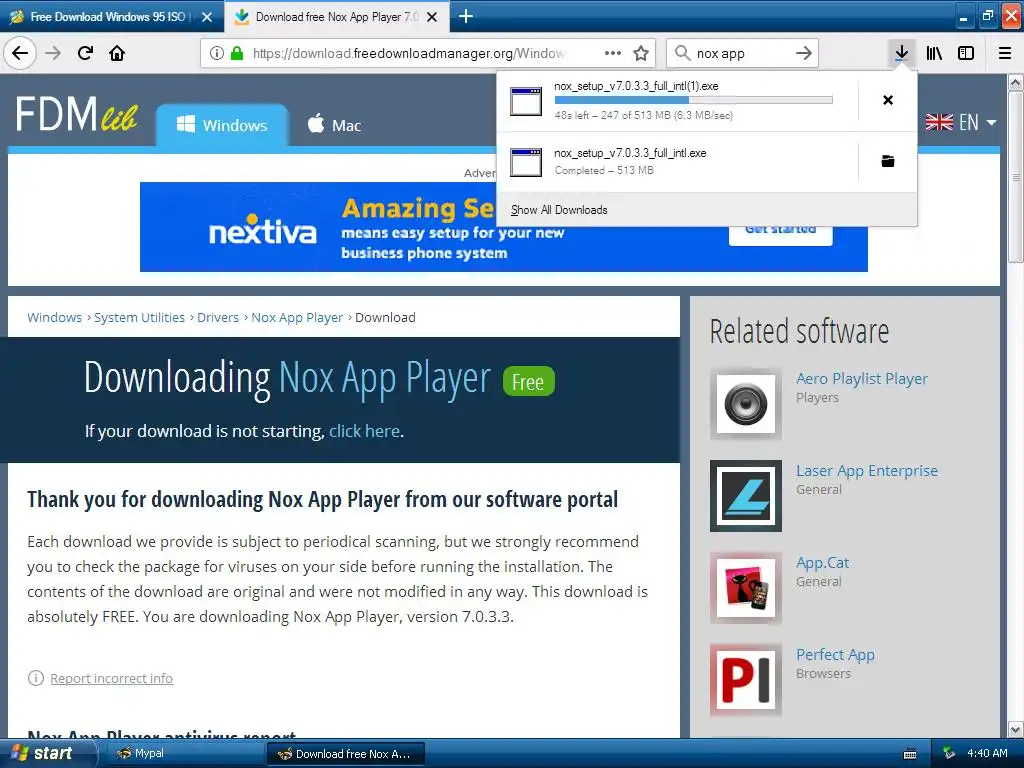Close the Nox App Player tab
Viewport: 1024px width, 768px height.
coord(432,17)
